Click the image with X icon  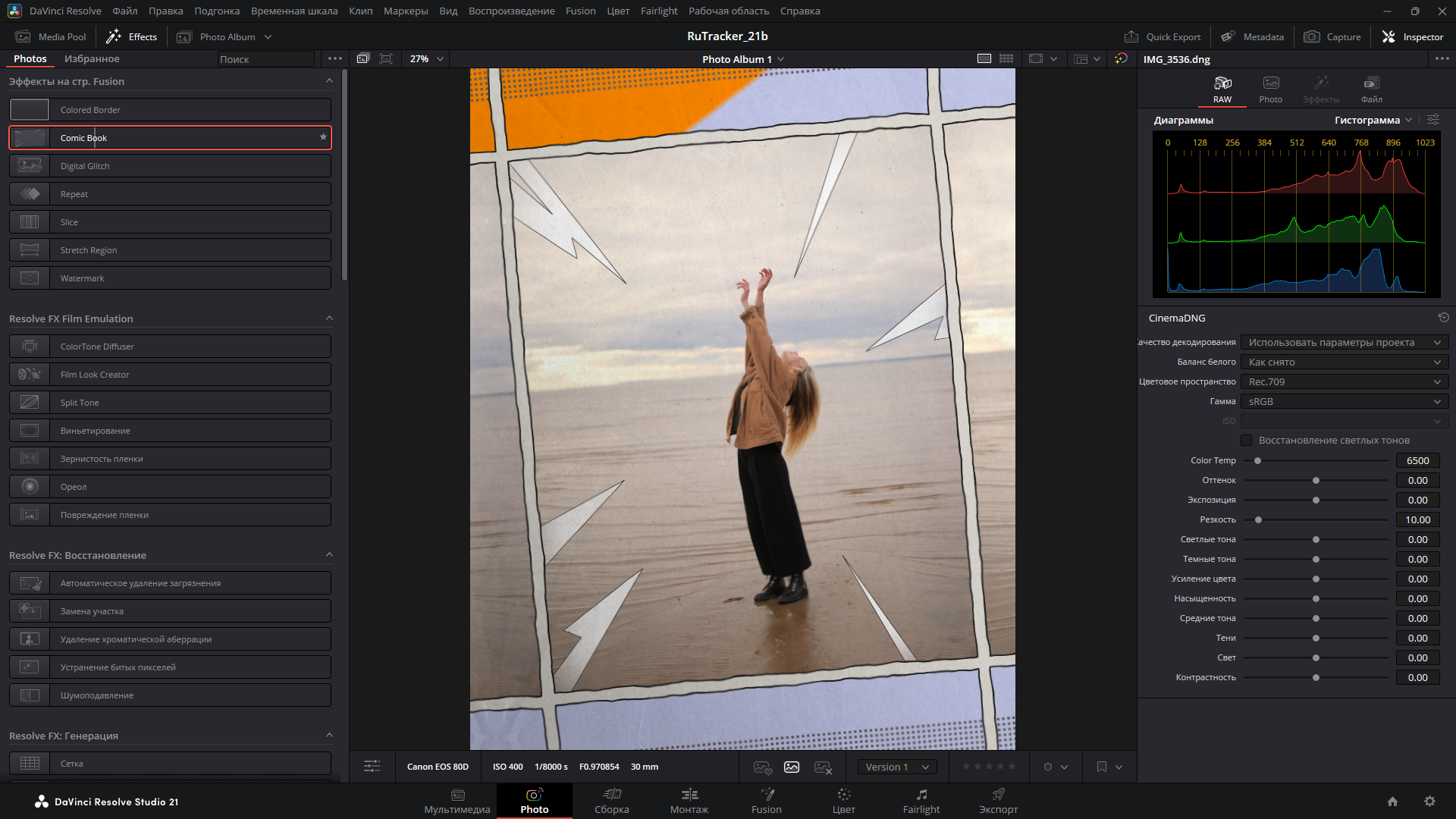823,767
